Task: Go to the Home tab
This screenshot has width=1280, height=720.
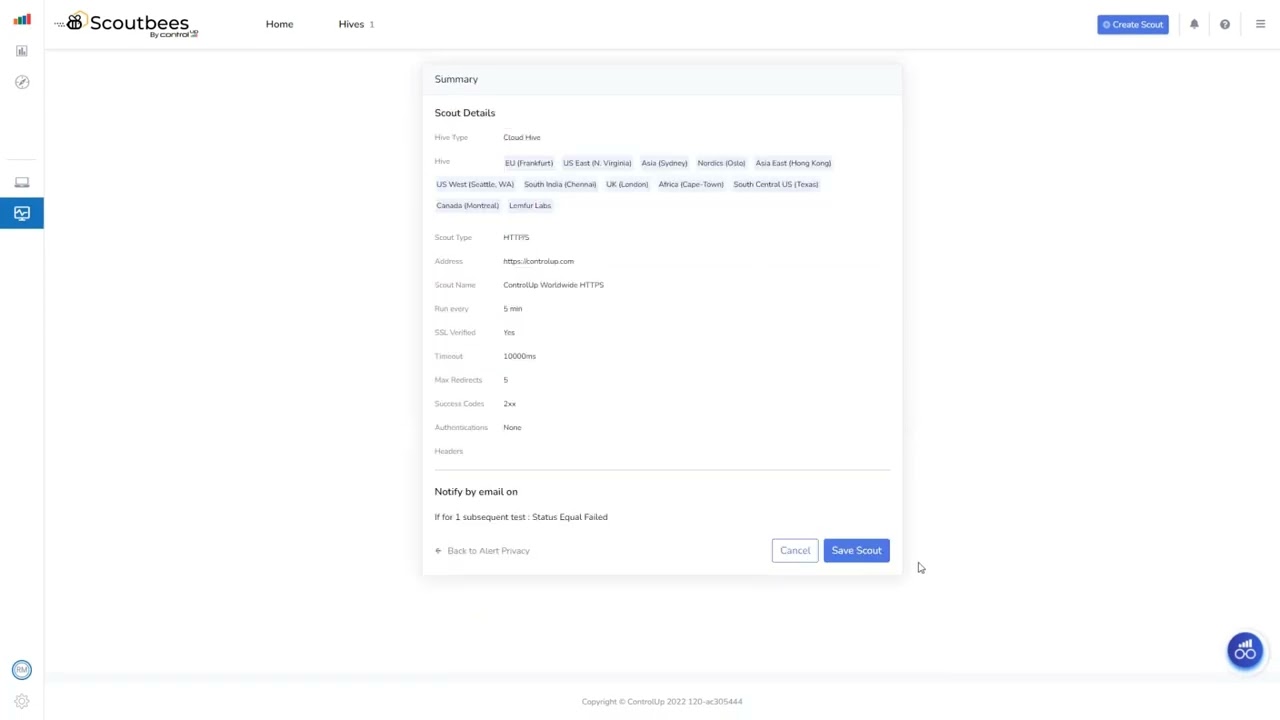Action: [x=279, y=24]
